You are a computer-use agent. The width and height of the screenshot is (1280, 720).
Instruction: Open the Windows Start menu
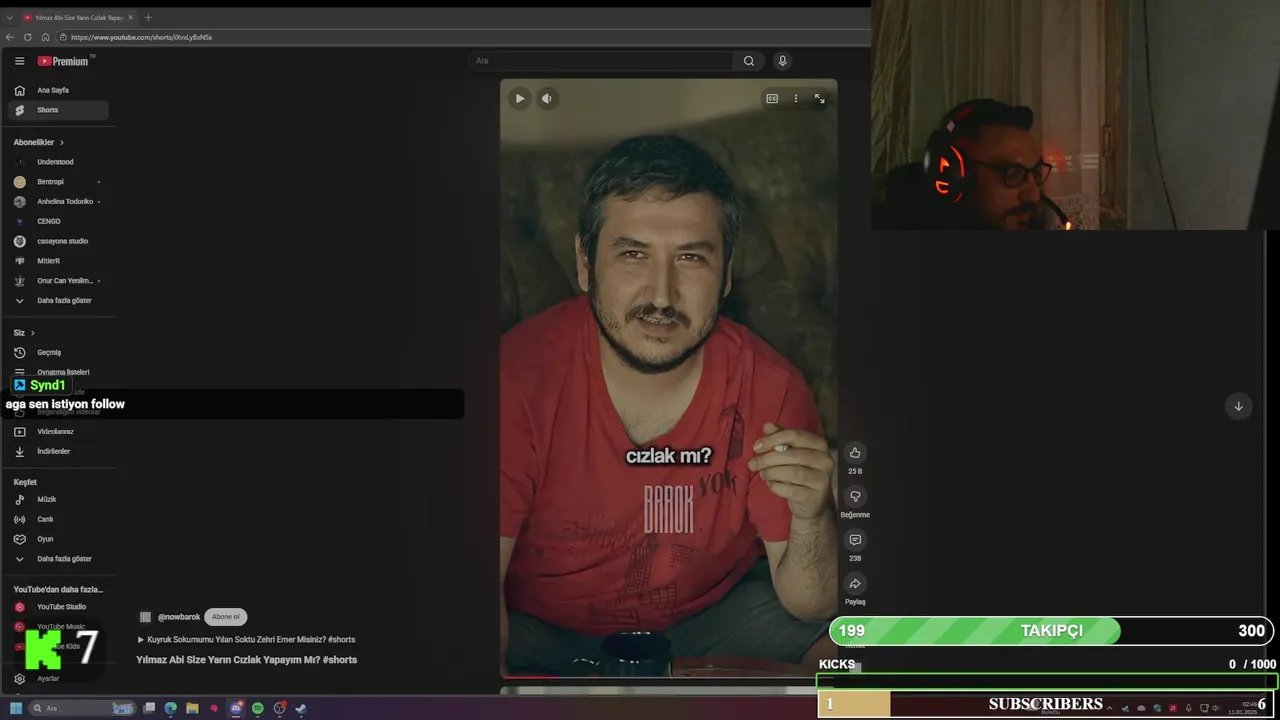click(x=16, y=708)
